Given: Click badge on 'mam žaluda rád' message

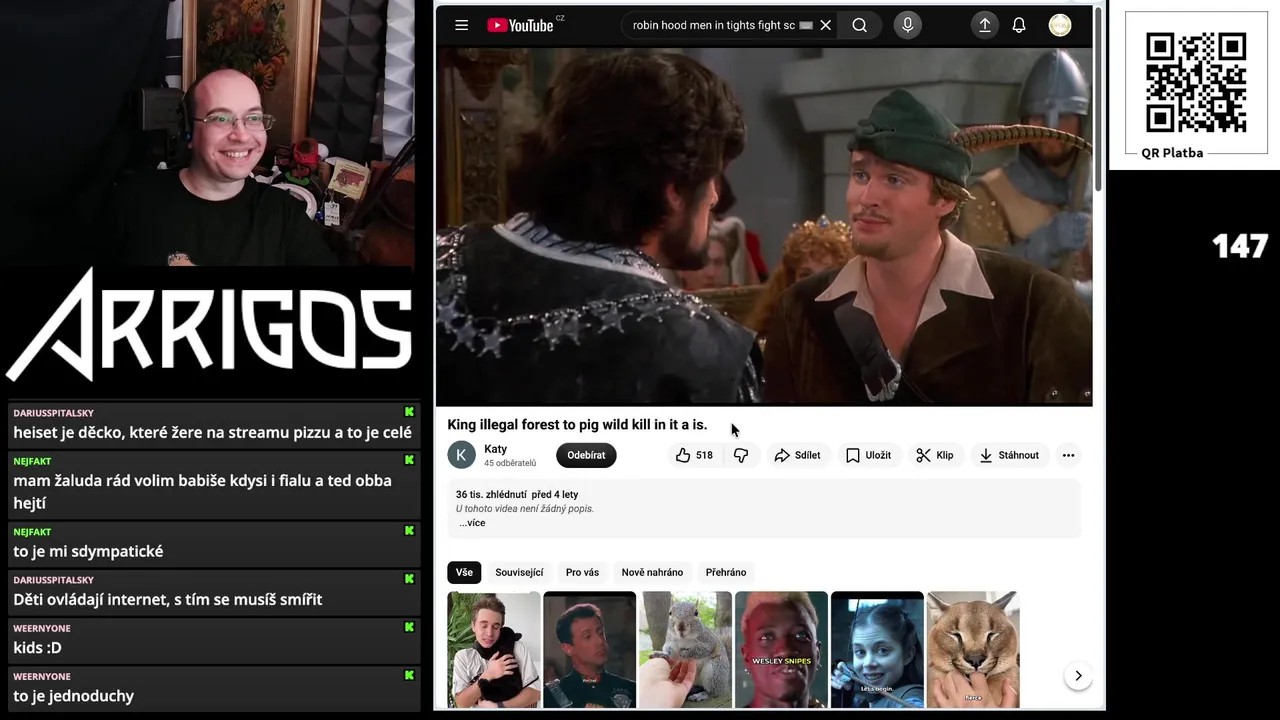Looking at the screenshot, I should (409, 460).
